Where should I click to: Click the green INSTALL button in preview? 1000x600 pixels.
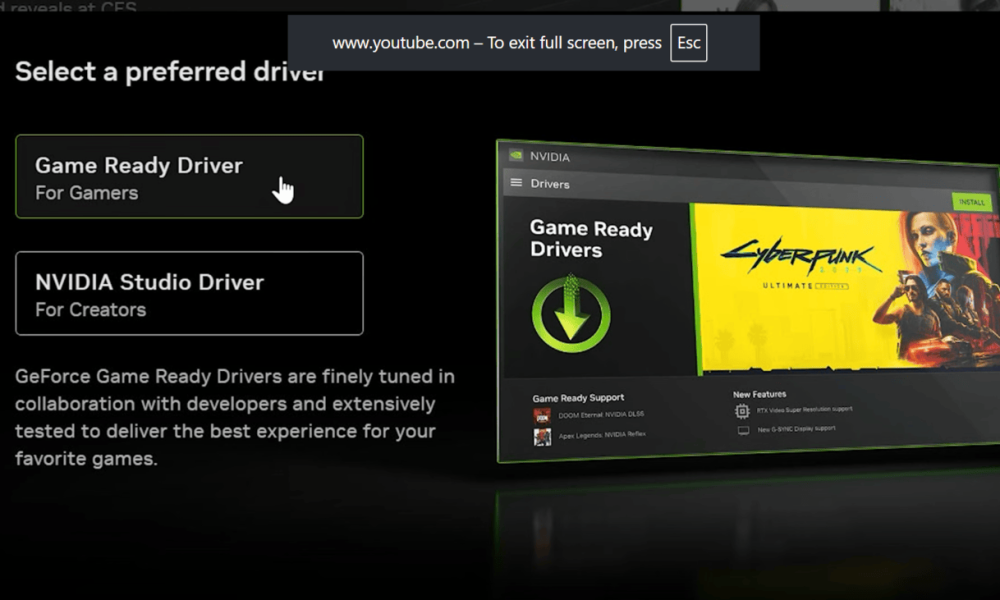tap(971, 202)
